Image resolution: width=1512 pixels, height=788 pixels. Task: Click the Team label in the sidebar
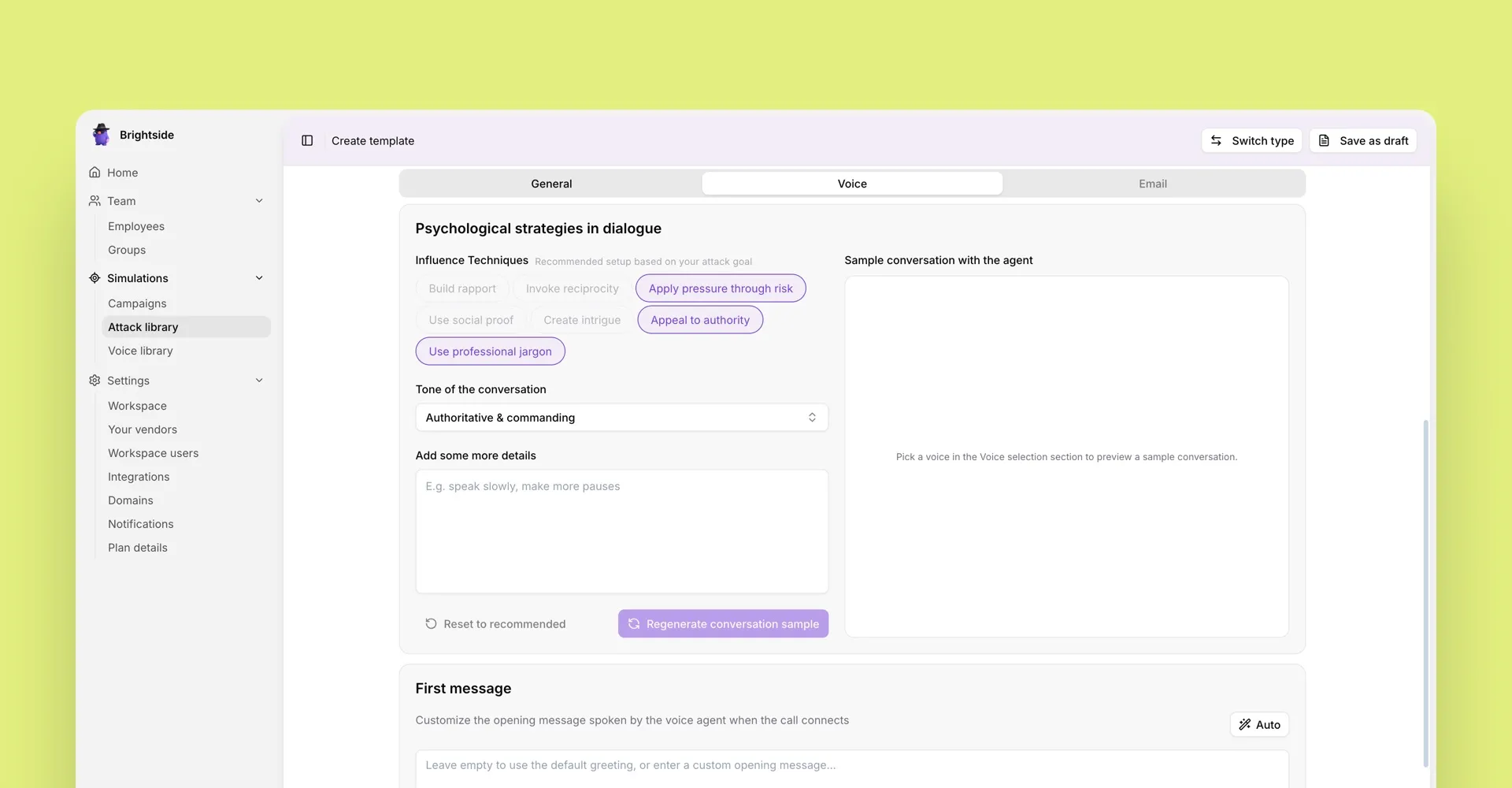(121, 201)
